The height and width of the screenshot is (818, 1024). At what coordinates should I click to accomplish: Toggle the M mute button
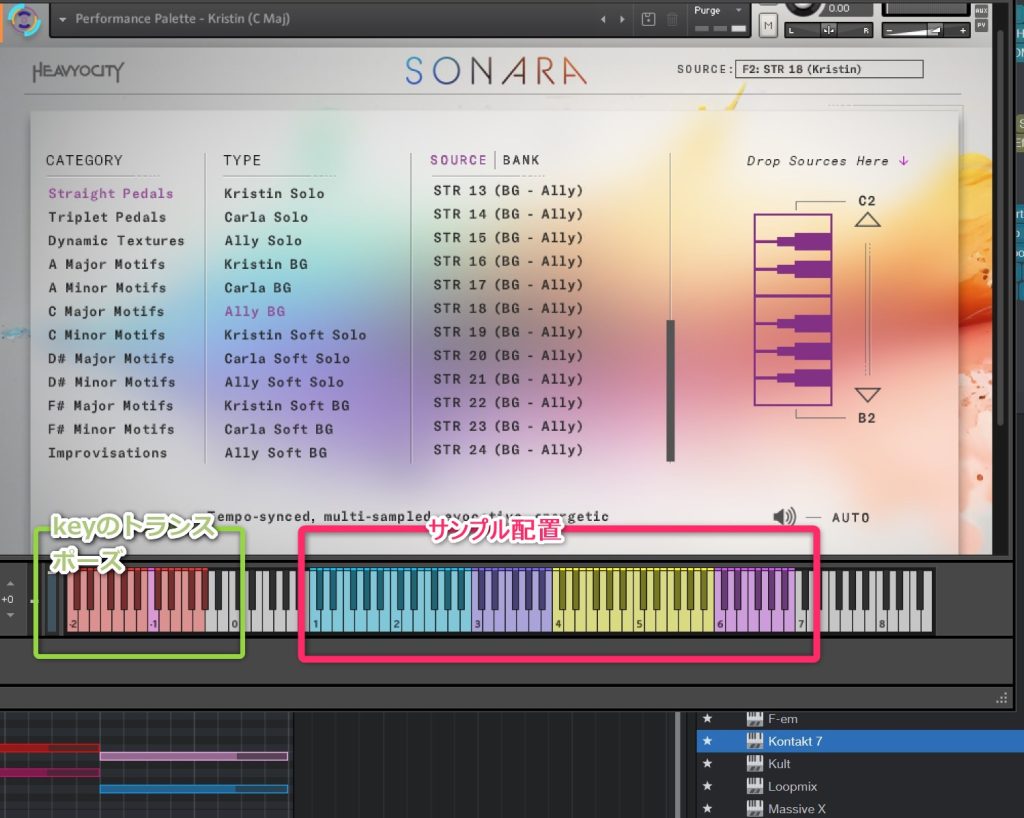click(768, 24)
